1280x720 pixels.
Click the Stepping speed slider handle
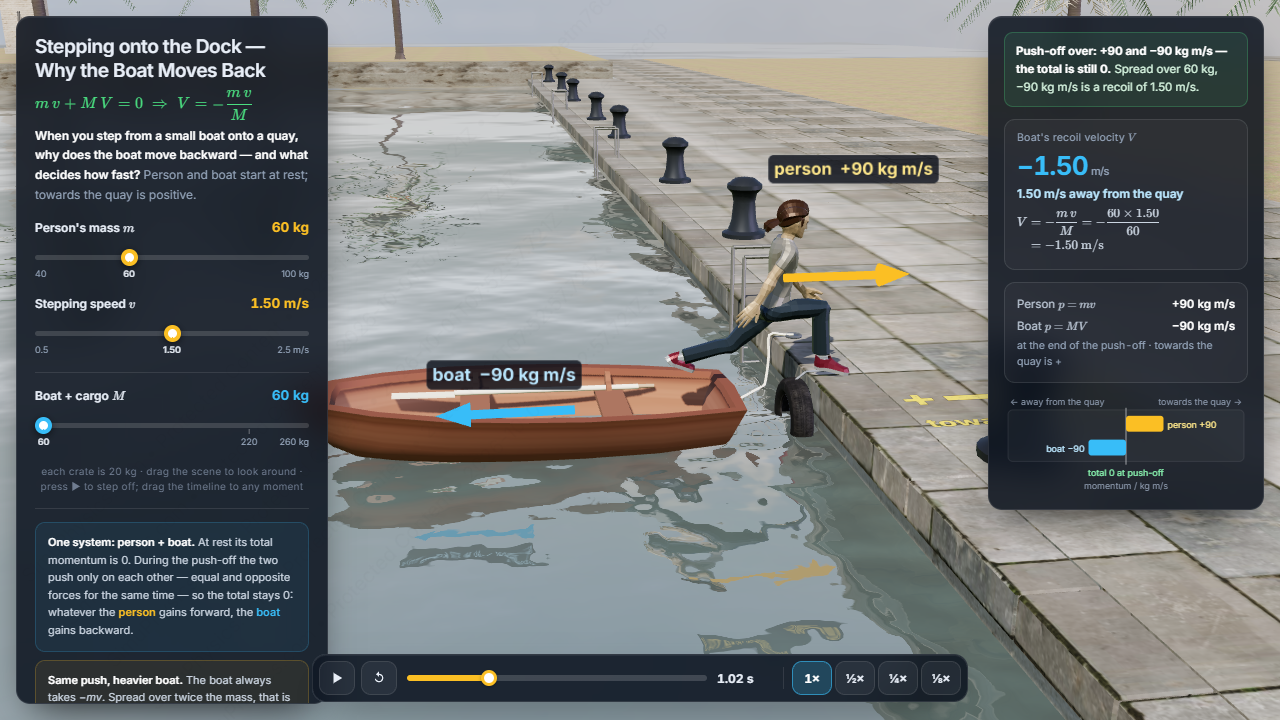[x=172, y=333]
